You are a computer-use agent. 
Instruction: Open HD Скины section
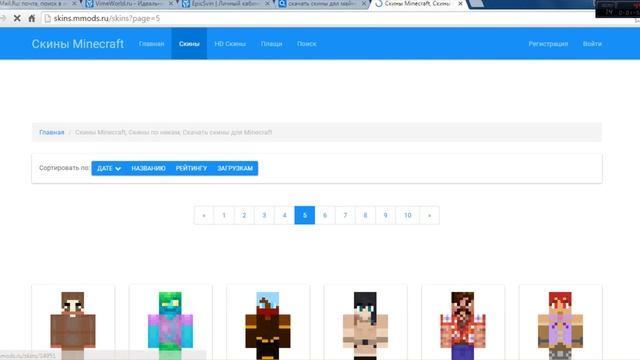pos(230,44)
